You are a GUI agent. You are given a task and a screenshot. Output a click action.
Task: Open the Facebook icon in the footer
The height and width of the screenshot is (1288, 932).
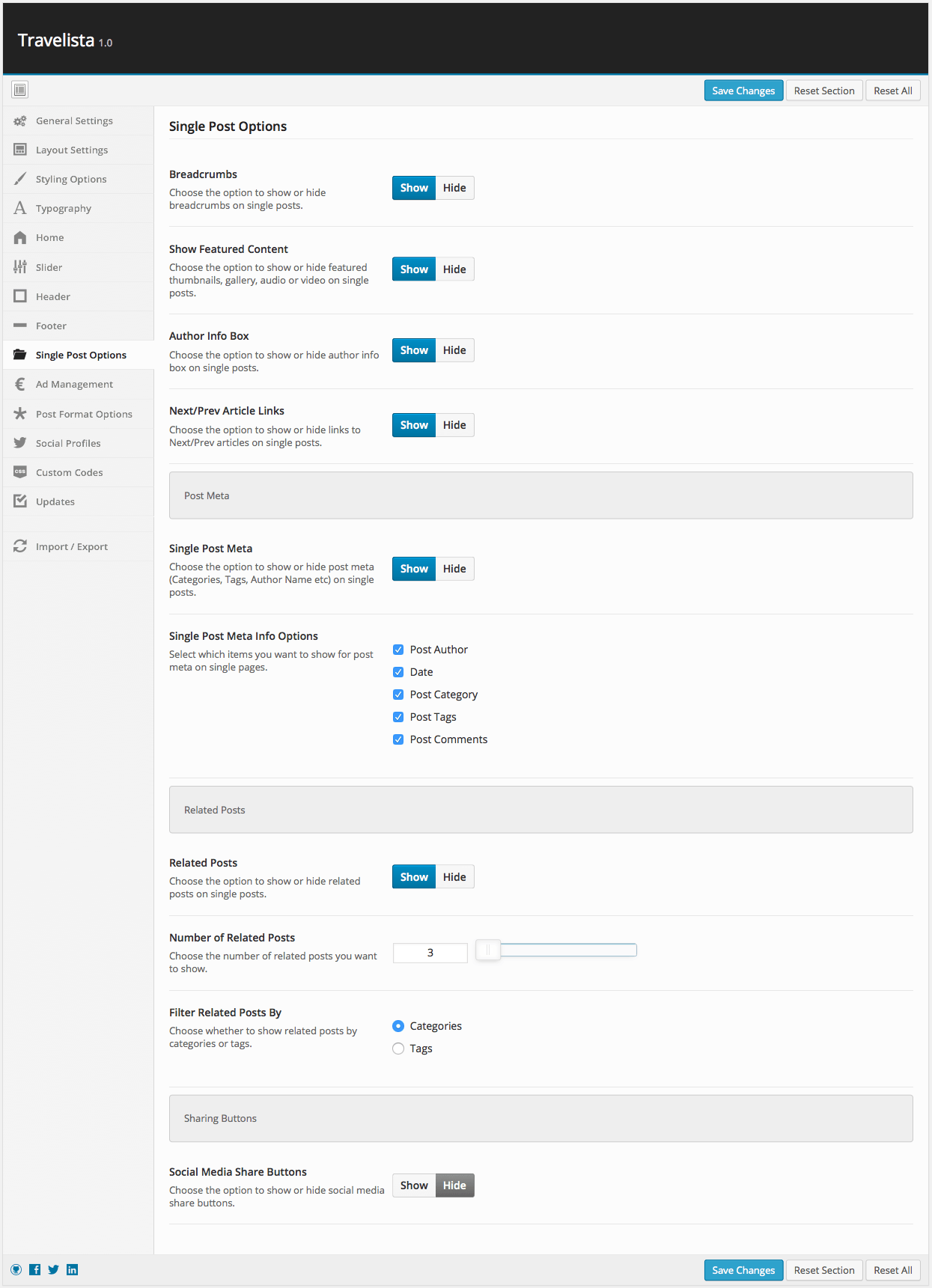pos(35,1269)
